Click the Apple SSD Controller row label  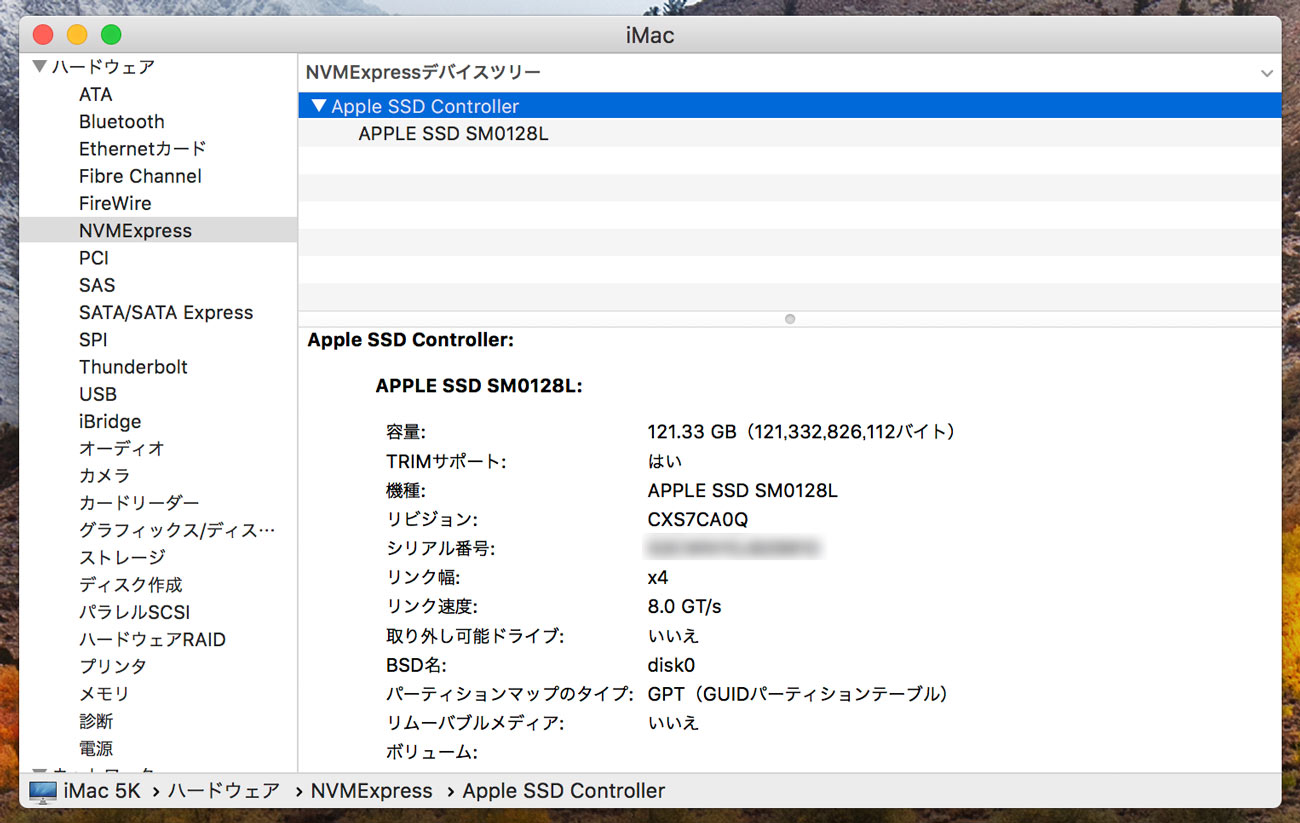pos(425,106)
